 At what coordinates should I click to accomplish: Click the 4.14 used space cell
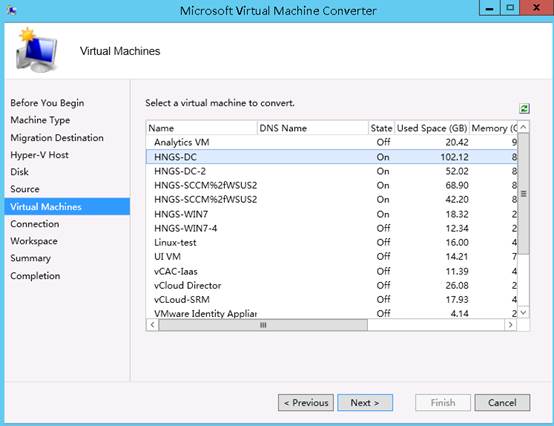point(460,313)
